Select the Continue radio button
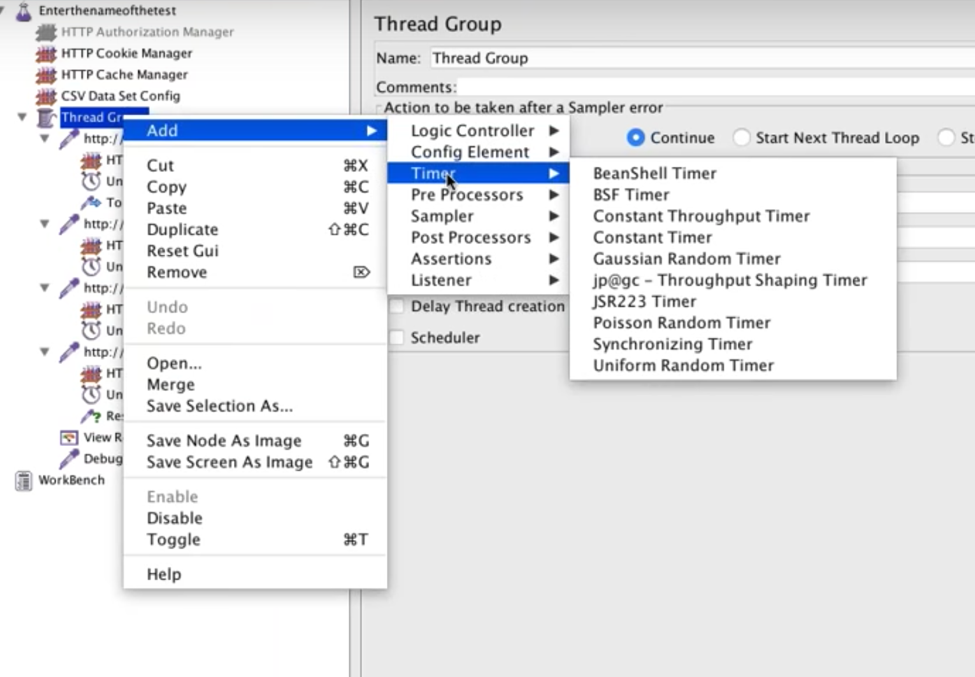975x677 pixels. point(636,138)
